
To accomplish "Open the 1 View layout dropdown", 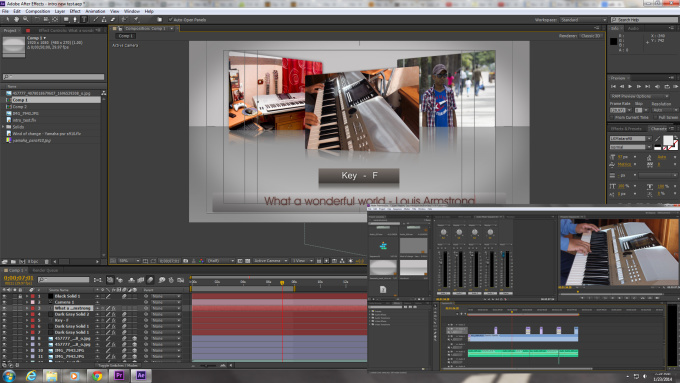I will (x=302, y=261).
